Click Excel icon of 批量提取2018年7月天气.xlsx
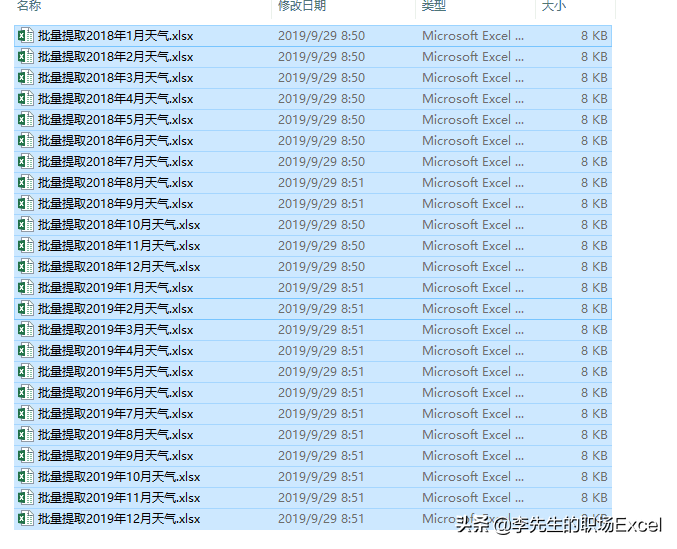 click(x=25, y=161)
